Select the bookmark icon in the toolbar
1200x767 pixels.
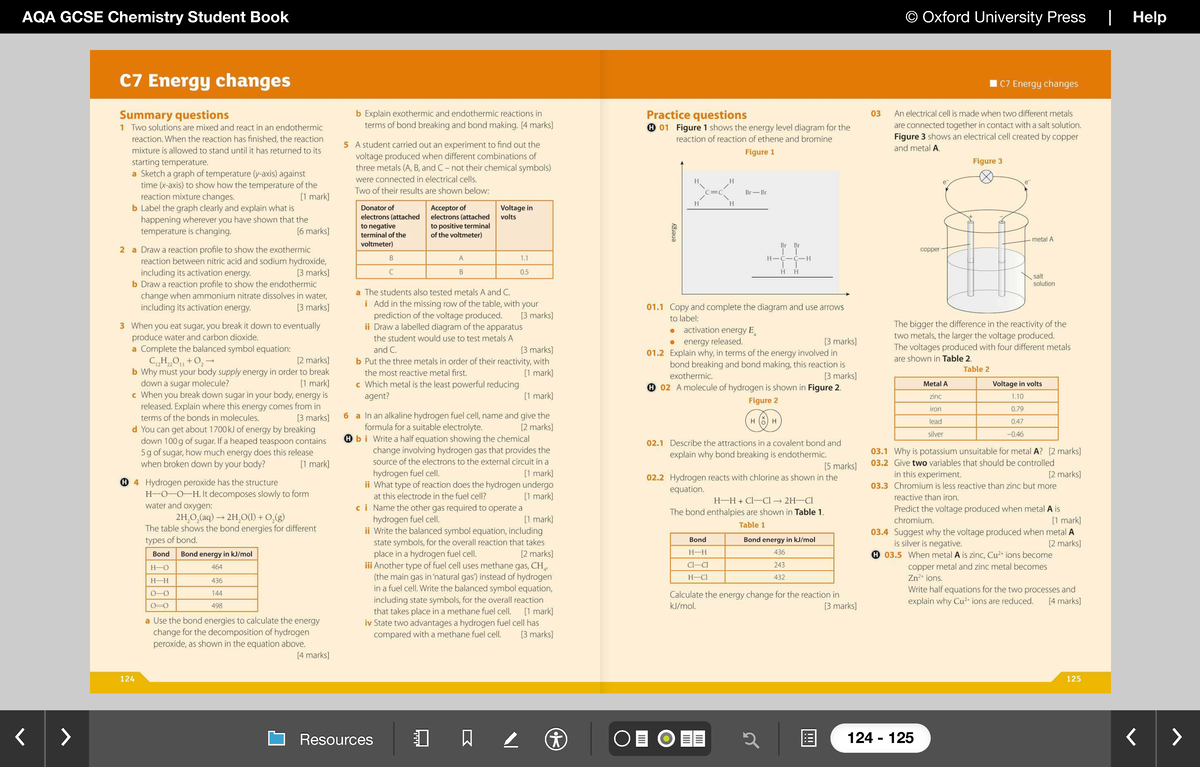pos(467,739)
